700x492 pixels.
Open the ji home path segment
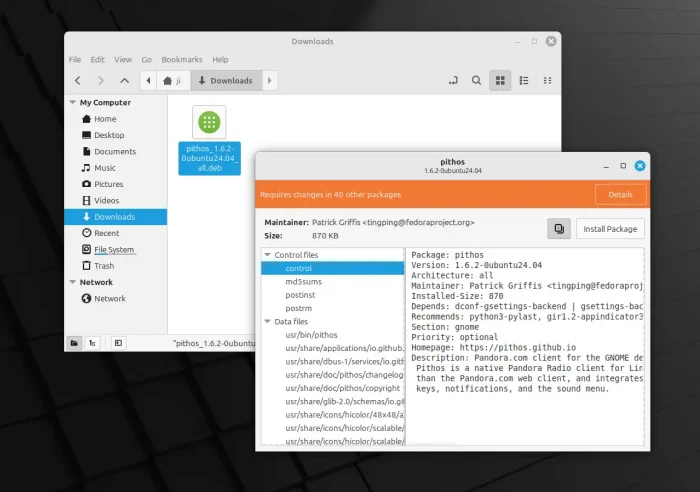tap(173, 81)
